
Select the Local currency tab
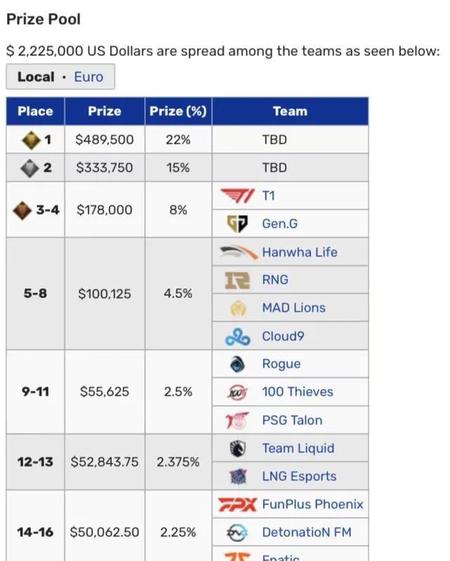36,77
